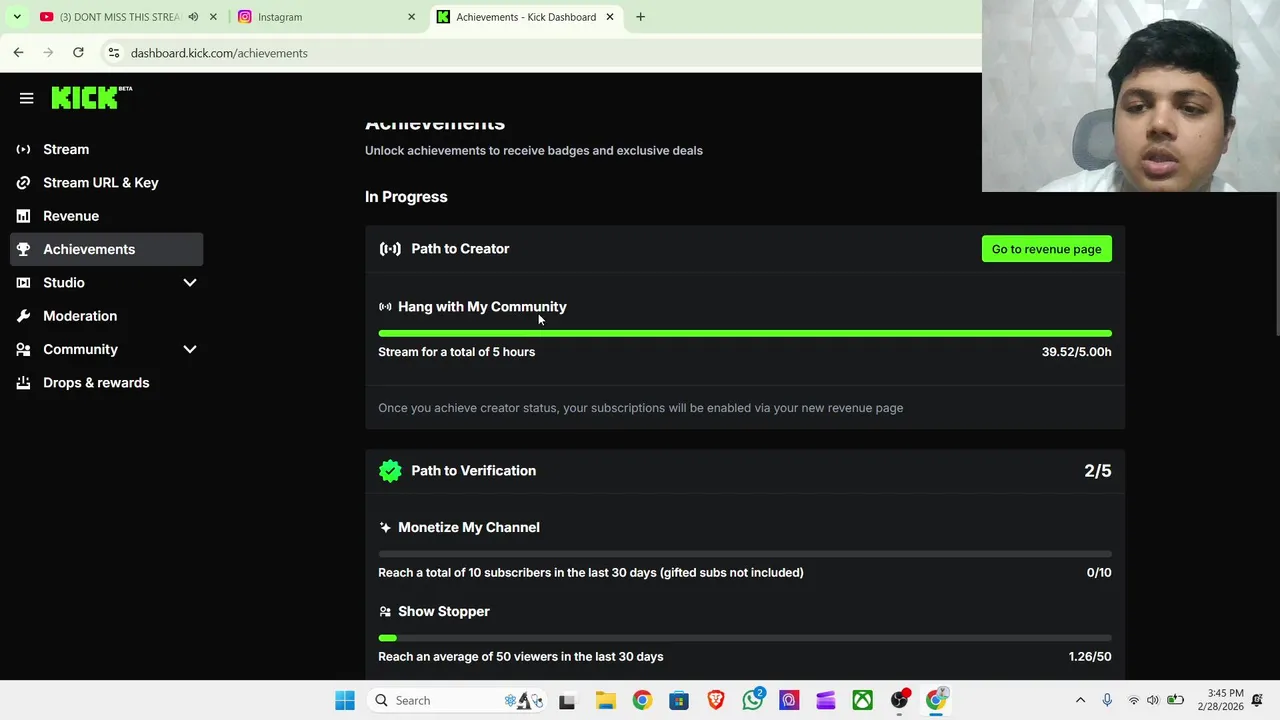1280x720 pixels.
Task: Click the Moderation wrench icon
Action: (23, 316)
